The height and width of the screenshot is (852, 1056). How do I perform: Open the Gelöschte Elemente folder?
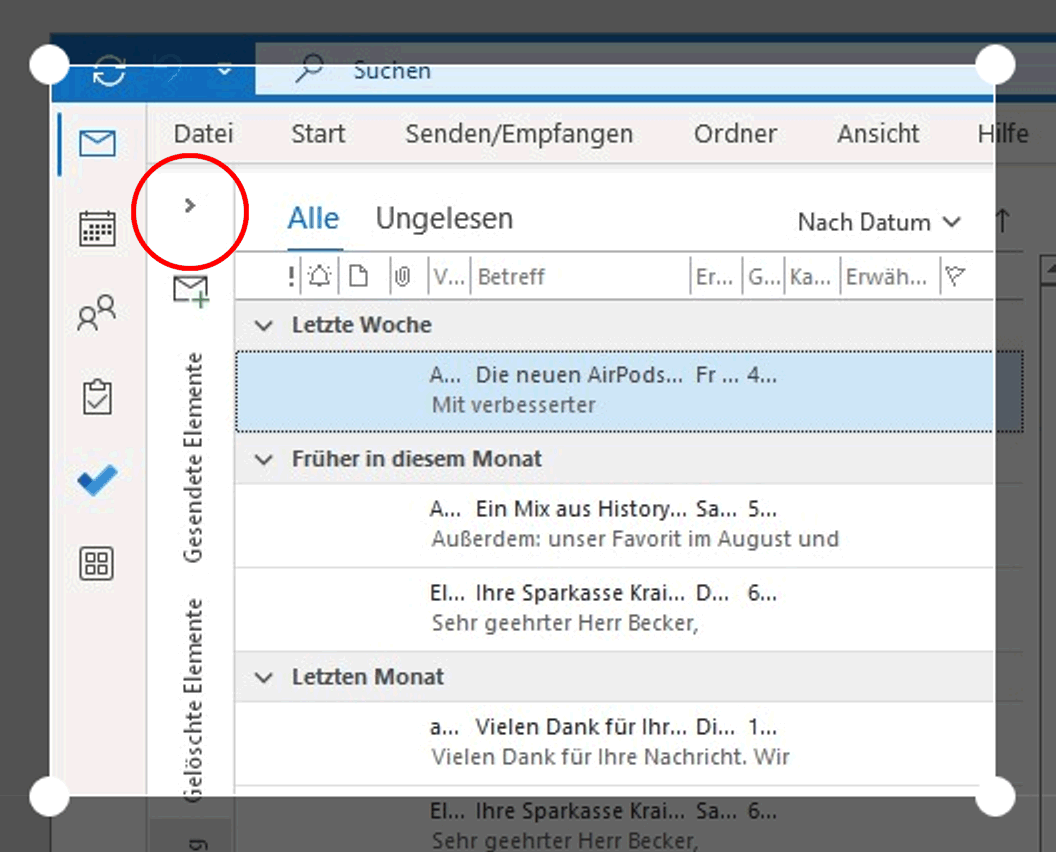point(193,700)
